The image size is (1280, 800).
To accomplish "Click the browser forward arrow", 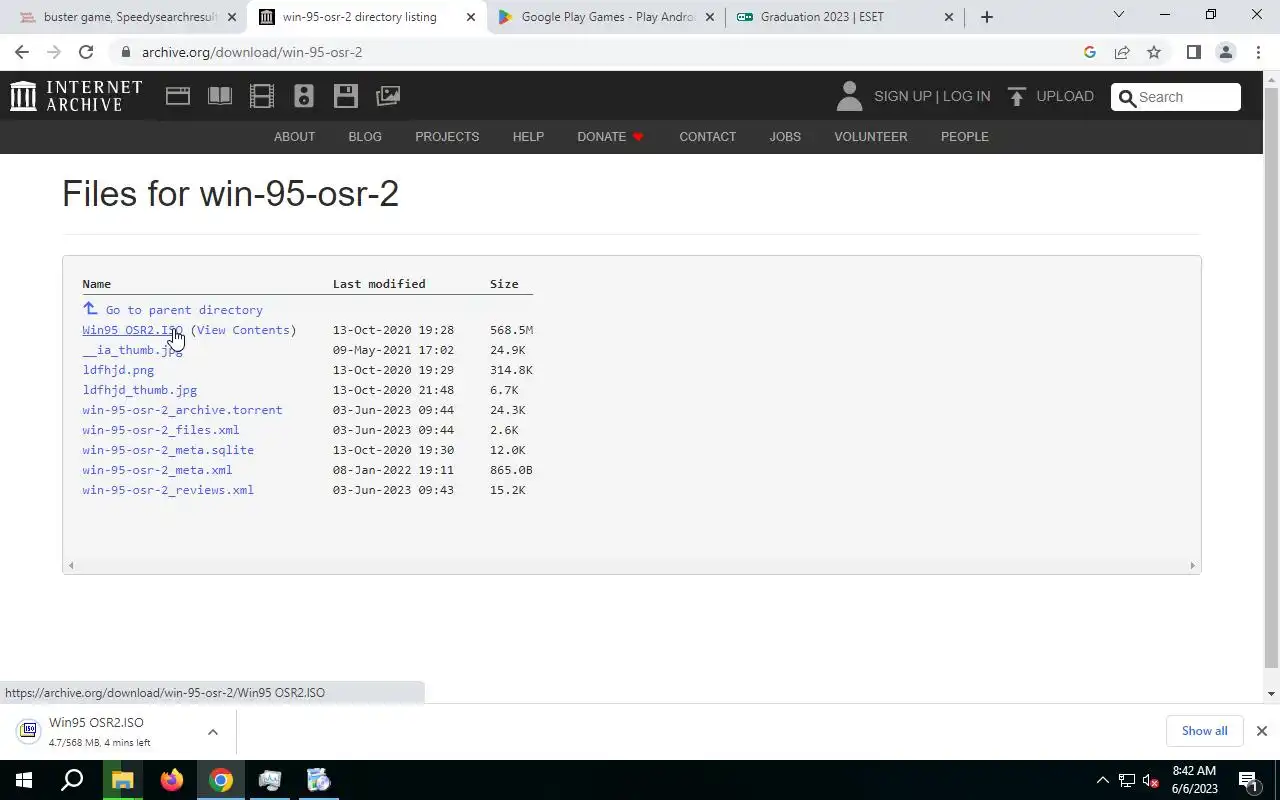I will 54,52.
